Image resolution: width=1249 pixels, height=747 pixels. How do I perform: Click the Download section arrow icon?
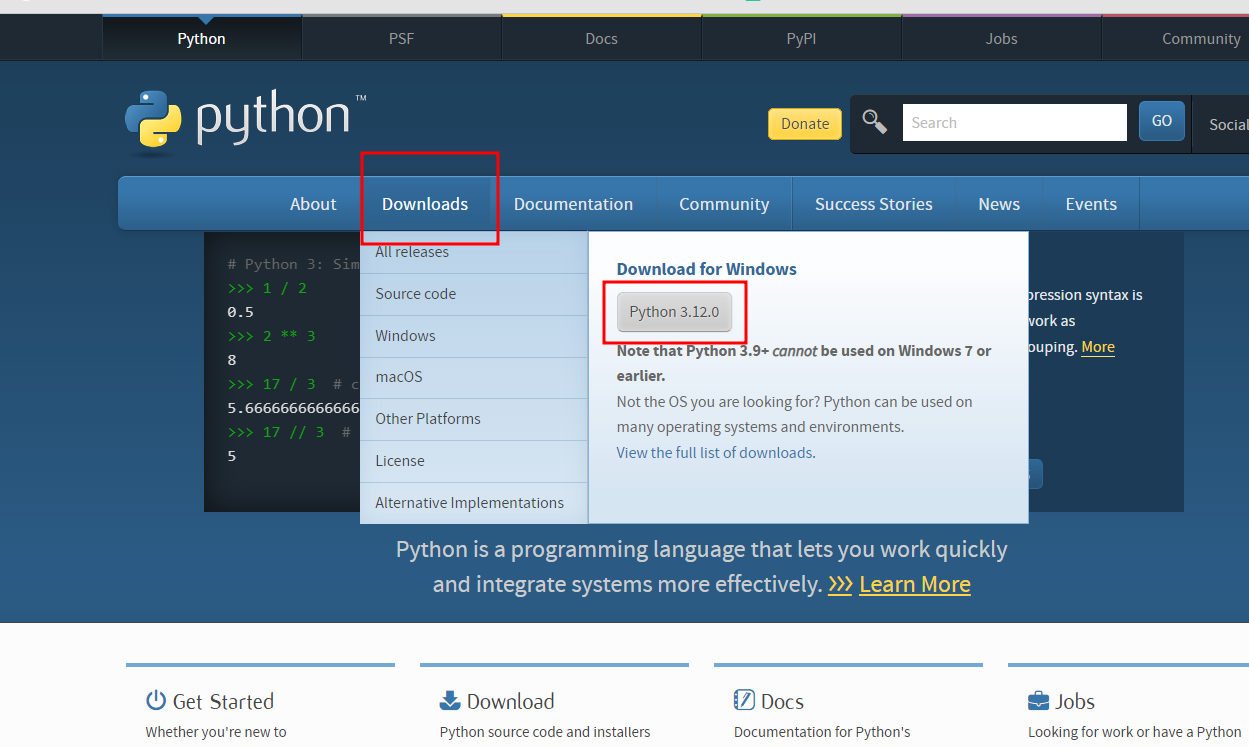click(450, 700)
